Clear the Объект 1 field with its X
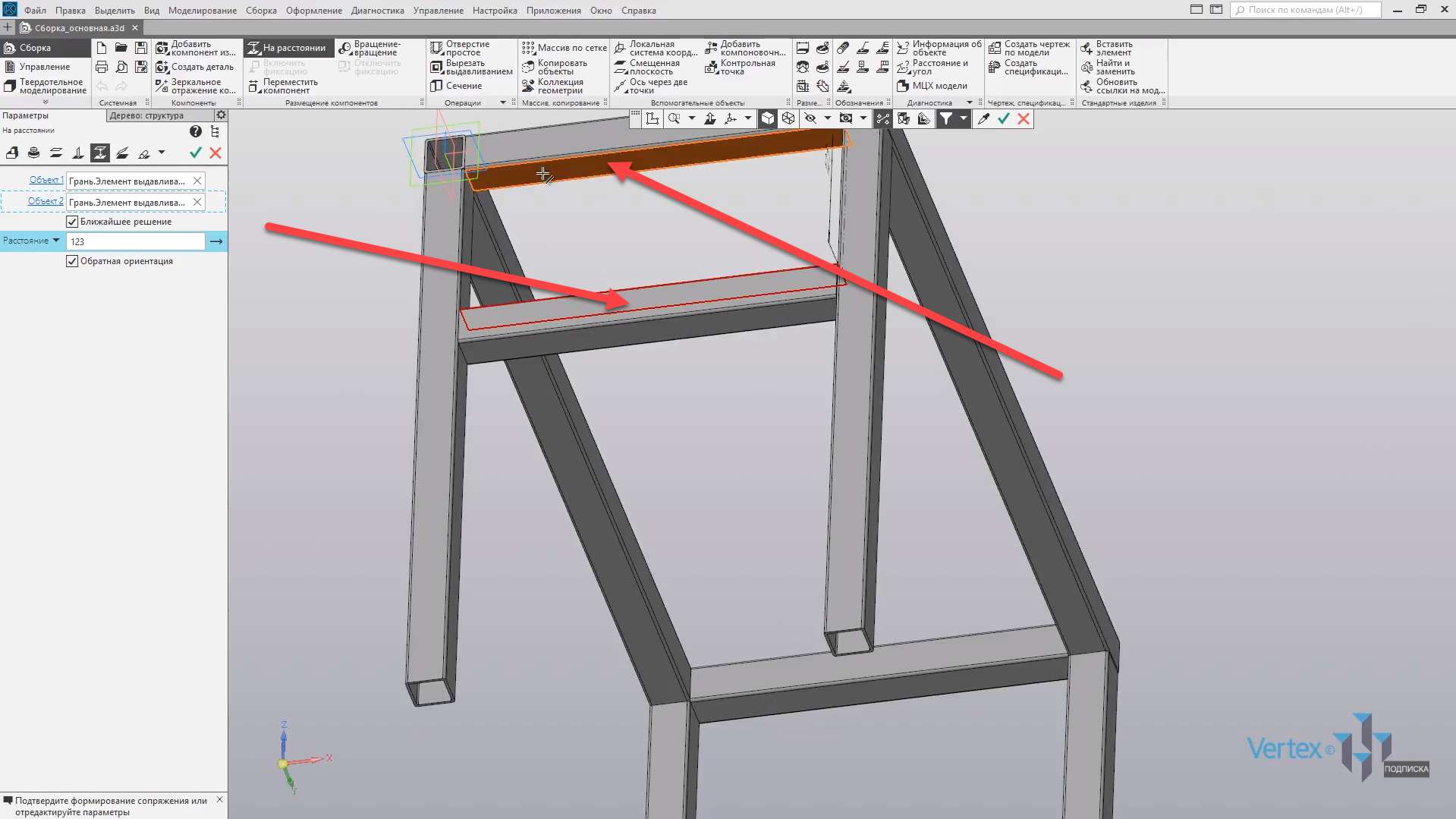This screenshot has height=819, width=1456. [x=197, y=181]
